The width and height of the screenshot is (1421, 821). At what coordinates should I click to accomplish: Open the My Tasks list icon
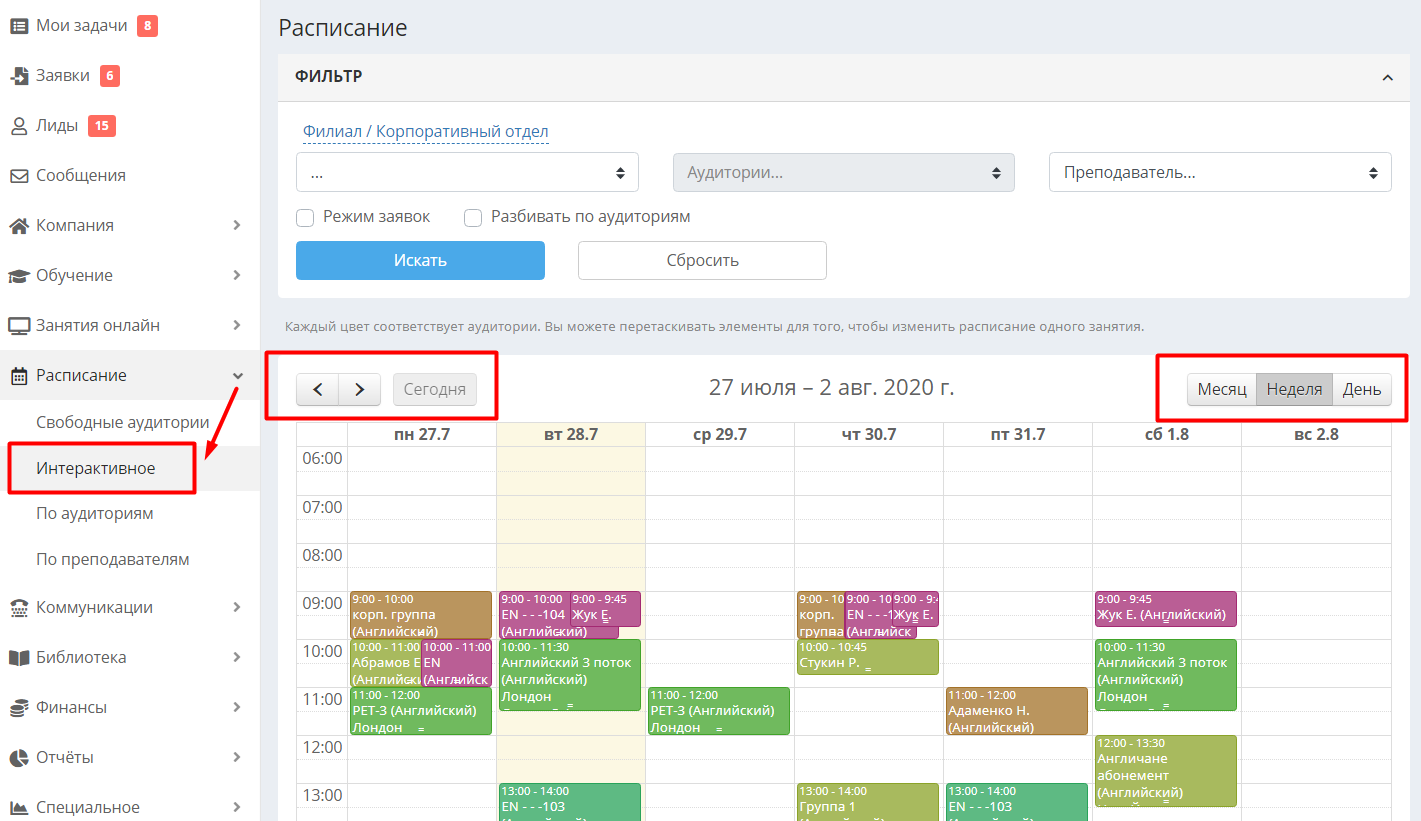pyautogui.click(x=19, y=26)
